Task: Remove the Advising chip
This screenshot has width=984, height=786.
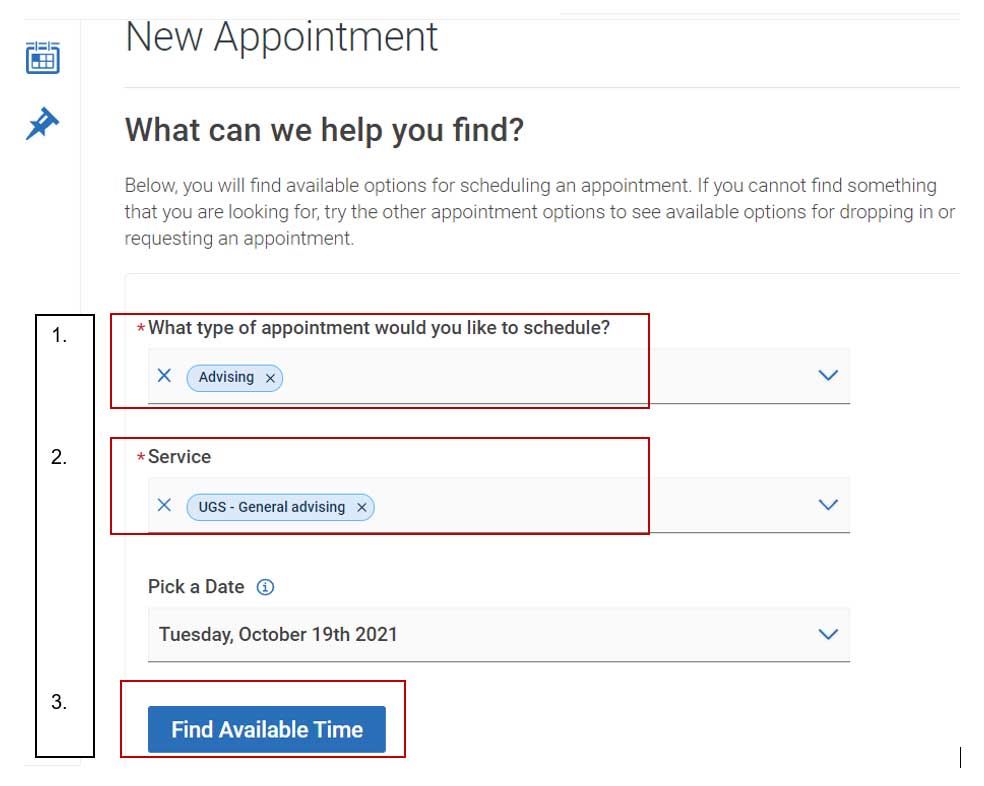Action: (x=270, y=378)
